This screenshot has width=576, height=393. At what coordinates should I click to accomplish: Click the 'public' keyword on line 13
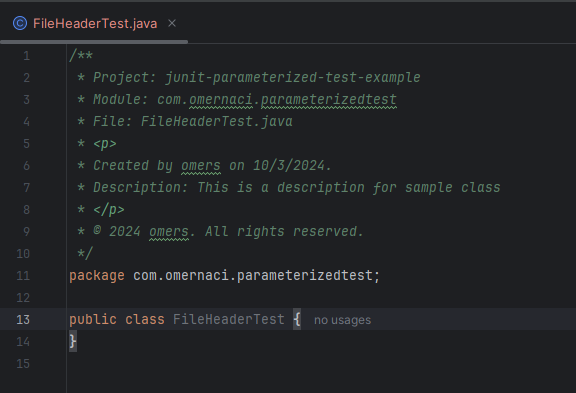93,319
